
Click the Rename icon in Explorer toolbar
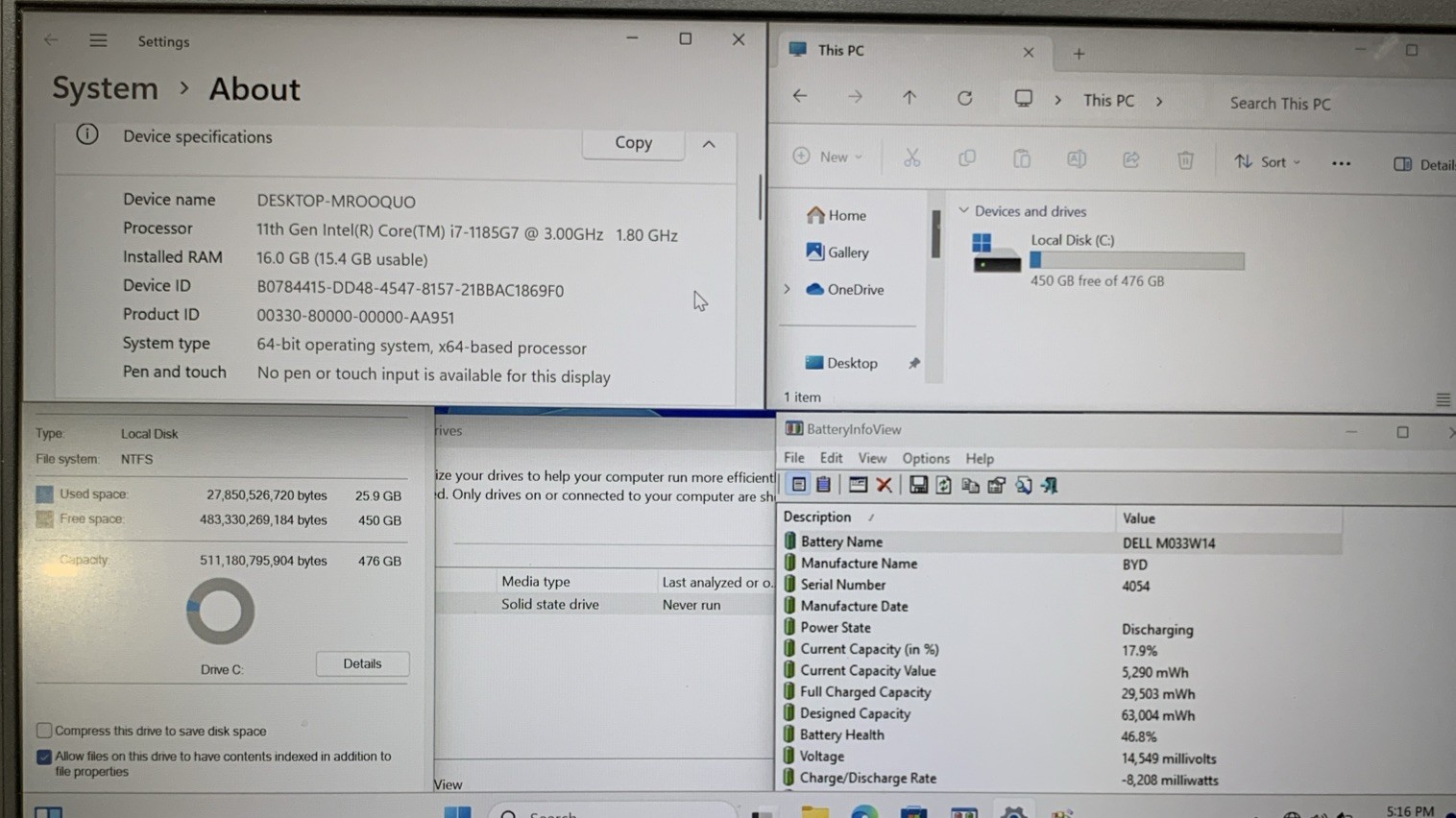1077,159
